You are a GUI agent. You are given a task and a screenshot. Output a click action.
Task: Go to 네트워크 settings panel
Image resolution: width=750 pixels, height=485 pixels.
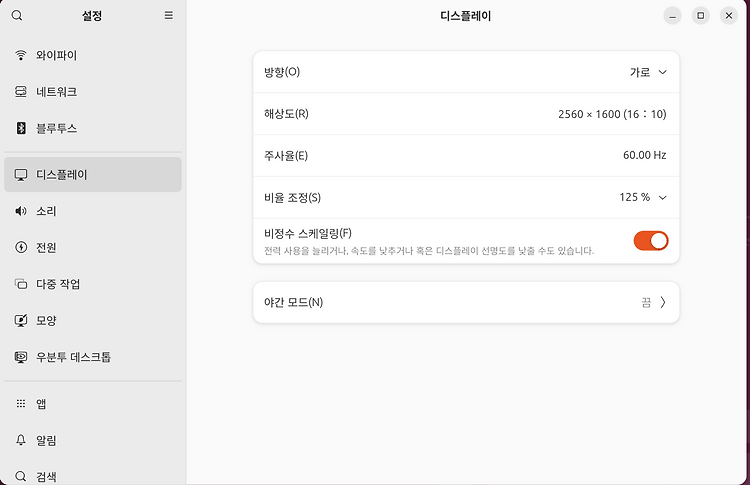point(93,91)
